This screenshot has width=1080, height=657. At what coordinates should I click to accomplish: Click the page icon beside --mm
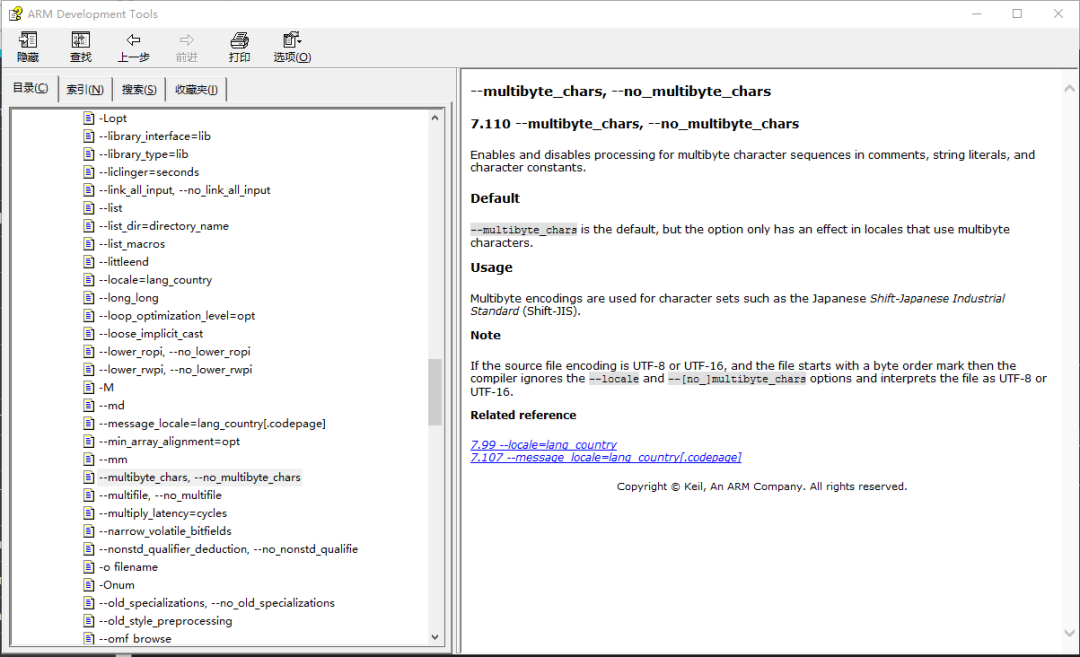point(89,459)
